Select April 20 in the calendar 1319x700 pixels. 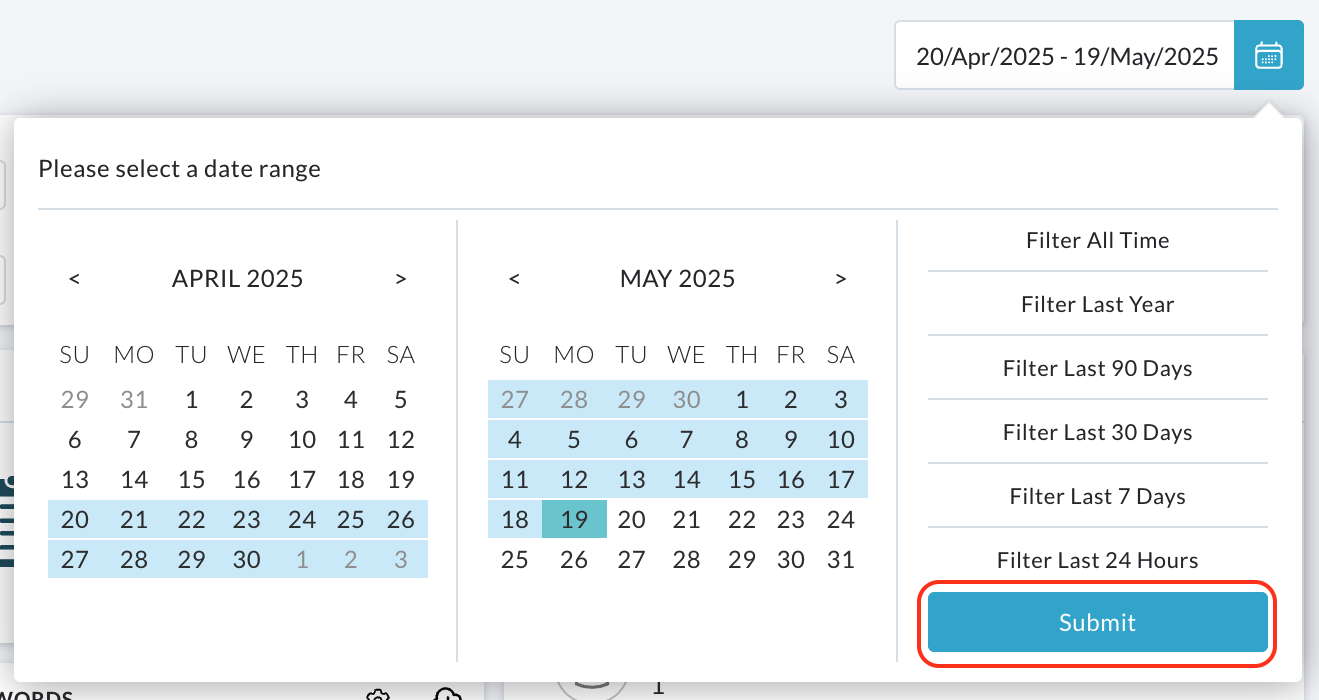75,519
